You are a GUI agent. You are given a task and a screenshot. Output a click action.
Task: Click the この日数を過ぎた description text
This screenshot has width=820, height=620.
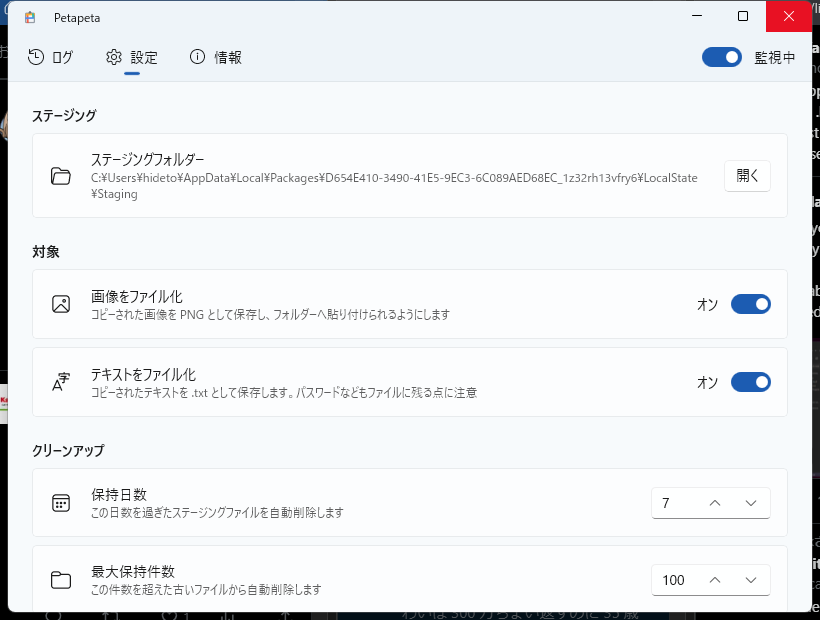click(x=217, y=512)
